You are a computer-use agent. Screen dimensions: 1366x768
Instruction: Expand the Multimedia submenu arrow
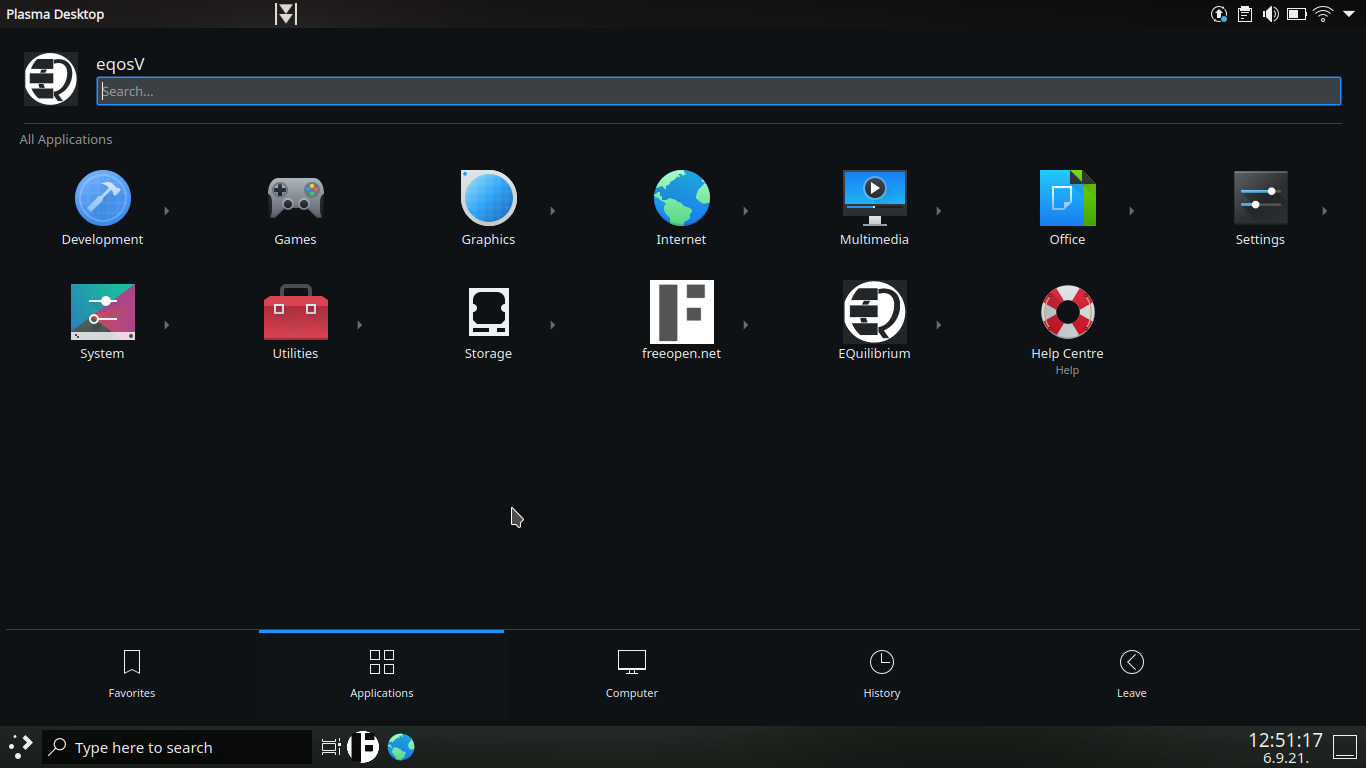click(939, 211)
